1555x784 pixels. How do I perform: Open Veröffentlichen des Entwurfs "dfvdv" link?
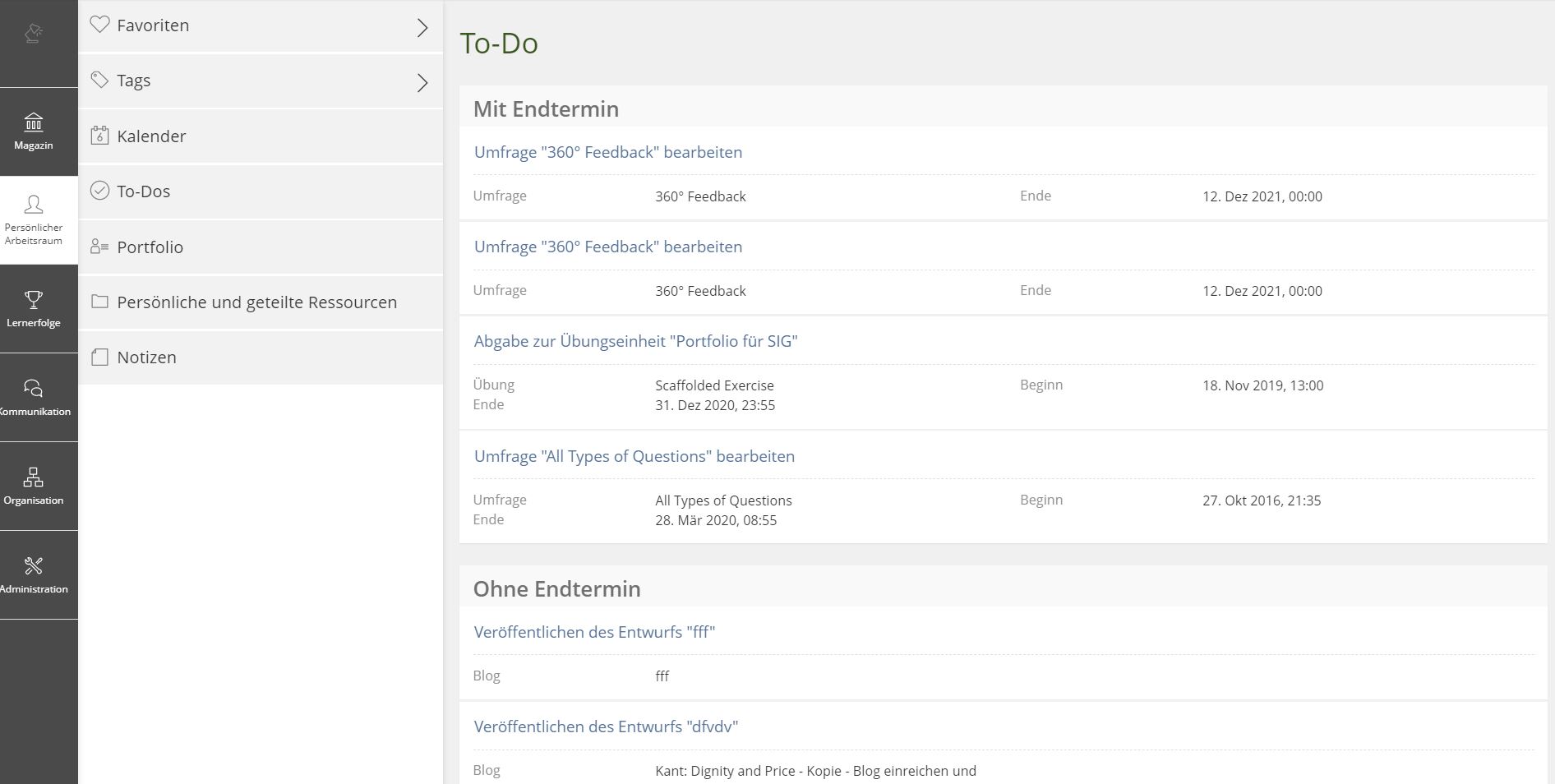pos(606,726)
